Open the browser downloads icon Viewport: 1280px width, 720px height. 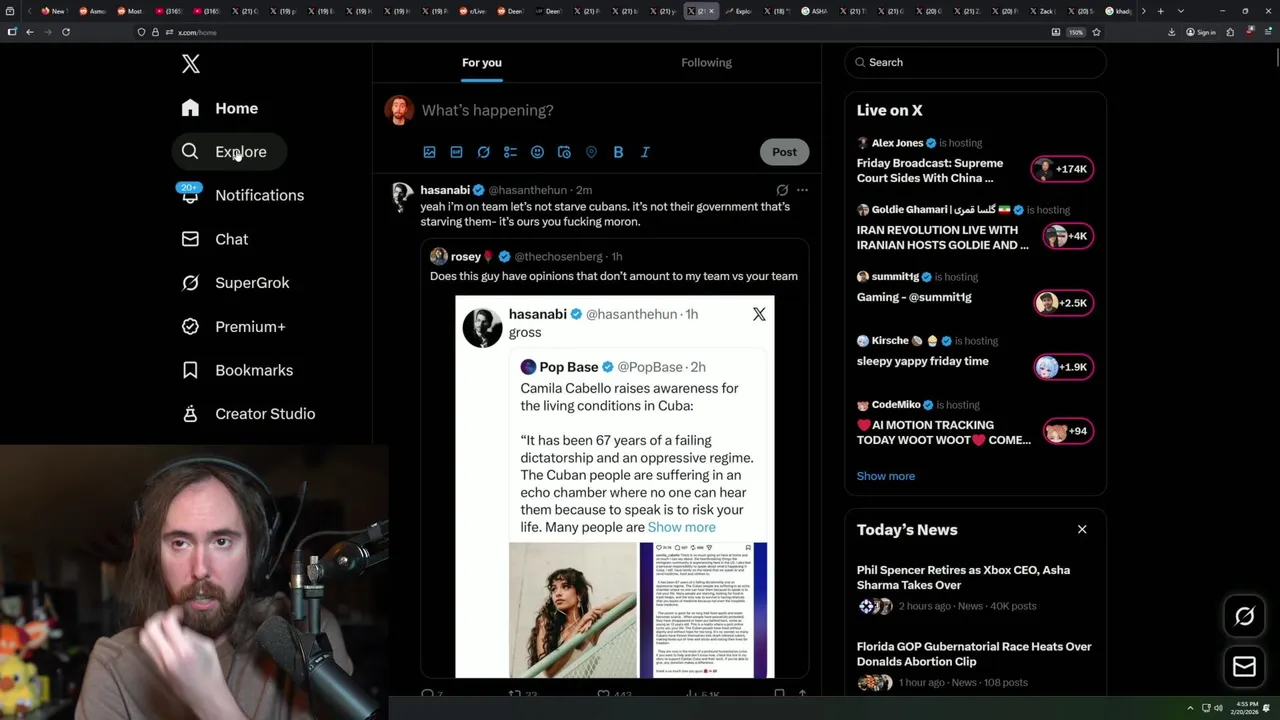[1171, 32]
